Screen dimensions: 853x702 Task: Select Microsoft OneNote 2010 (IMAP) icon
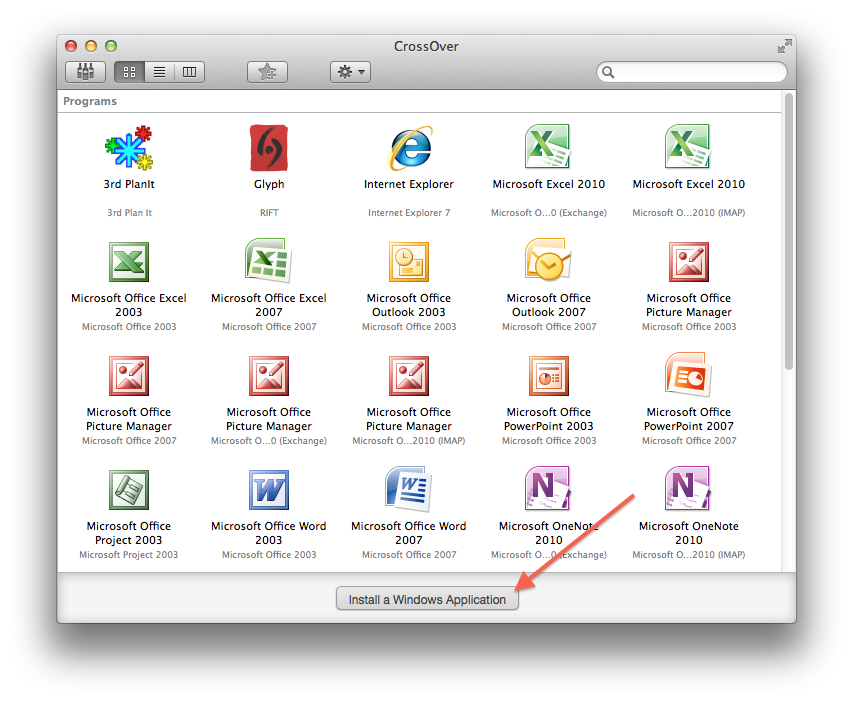pos(688,491)
